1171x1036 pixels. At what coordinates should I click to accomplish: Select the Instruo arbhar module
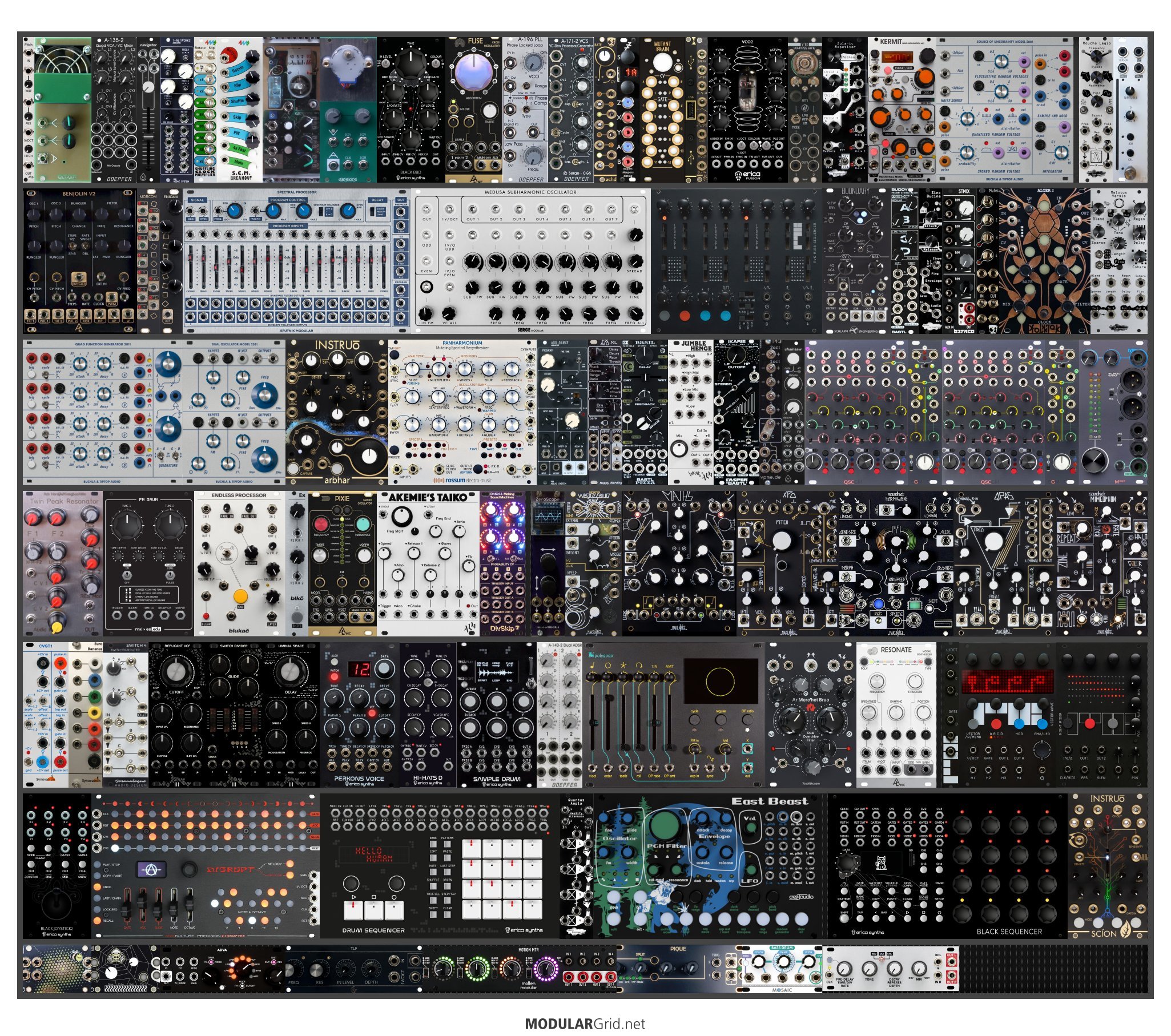pyautogui.click(x=337, y=412)
